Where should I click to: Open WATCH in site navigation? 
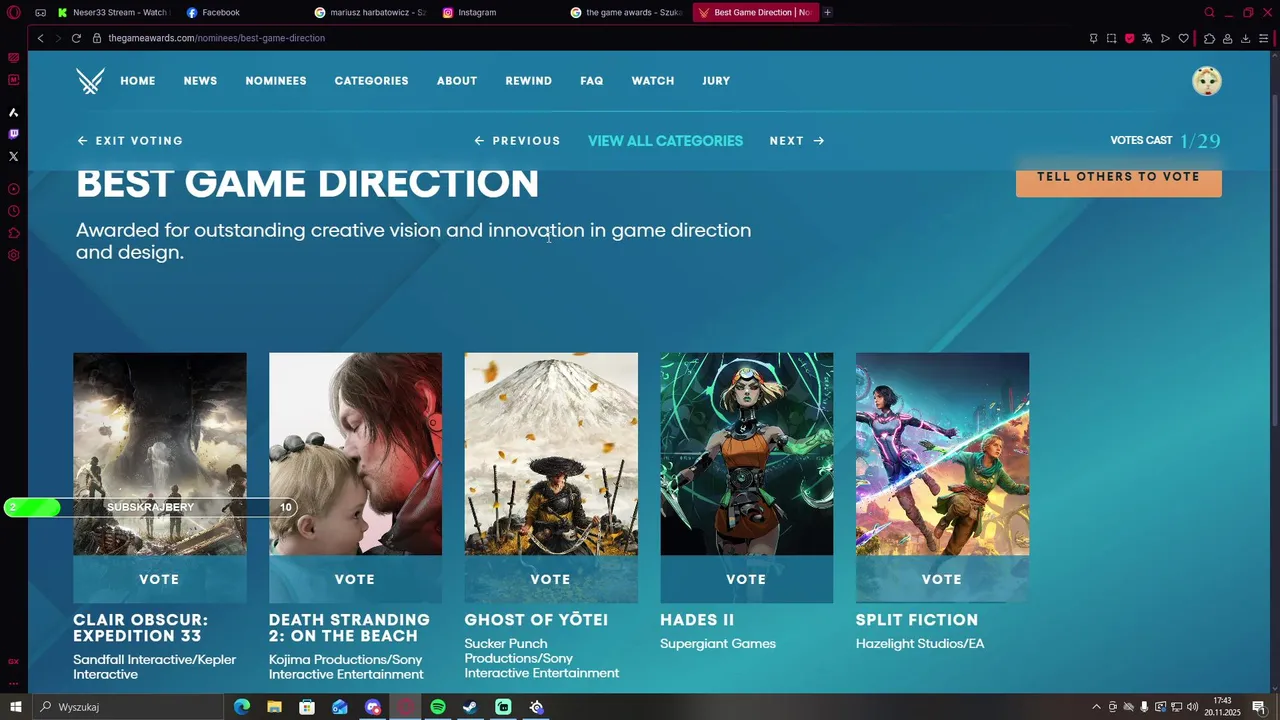[653, 81]
